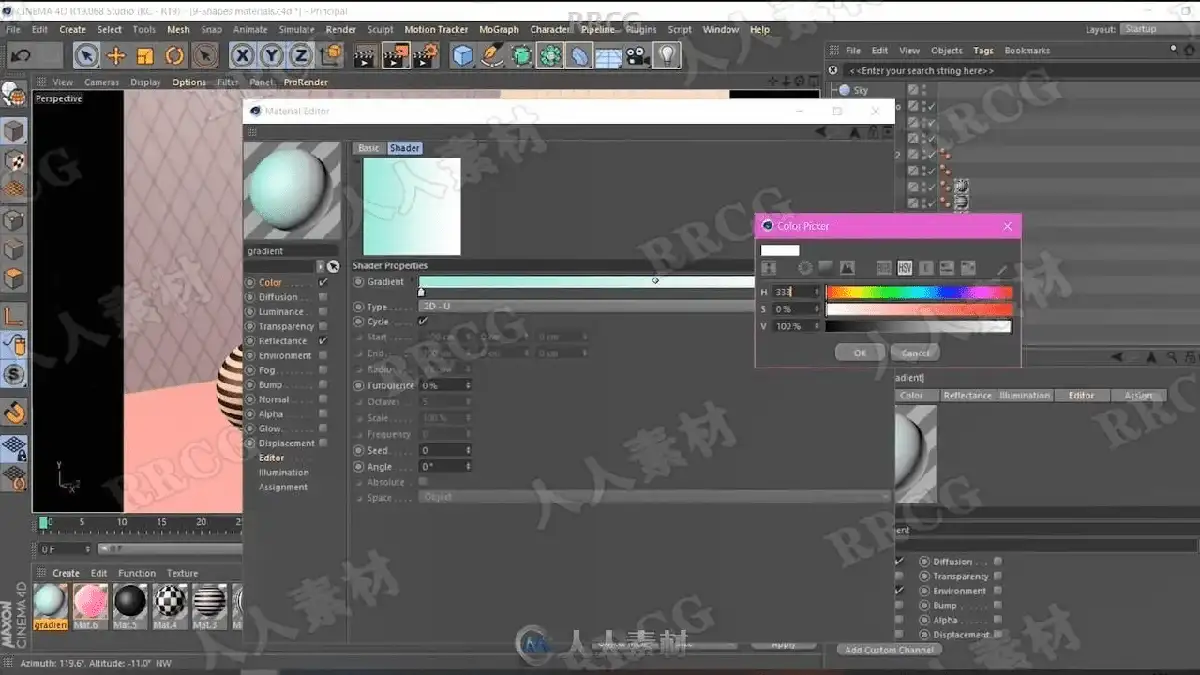Add a blue Cube primitive
1200x675 pixels.
coord(463,56)
